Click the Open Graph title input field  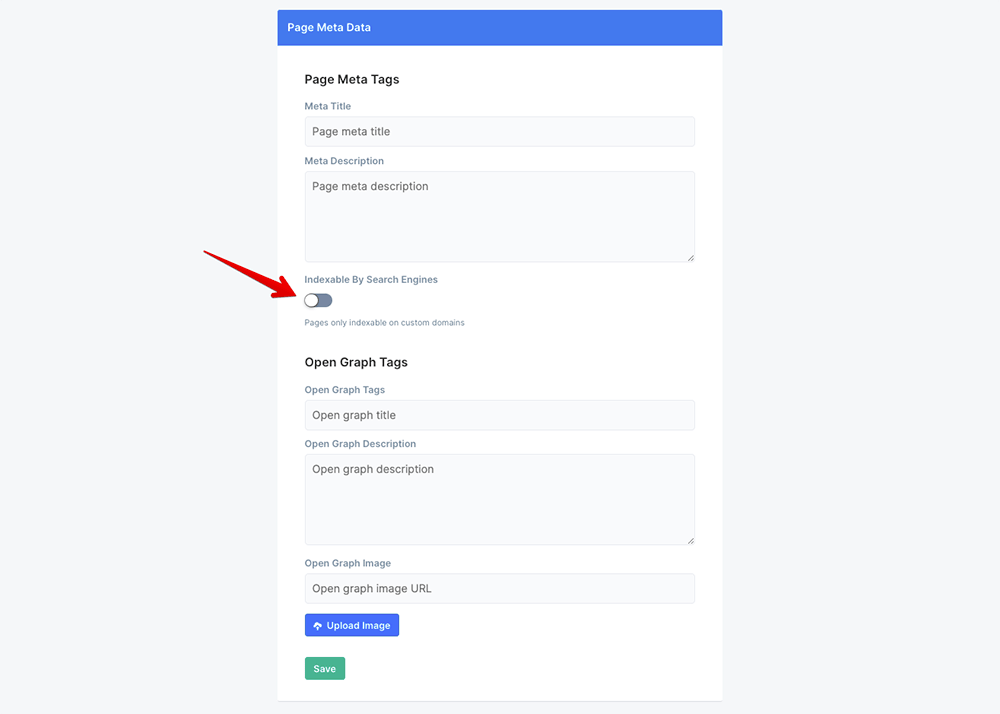point(499,415)
